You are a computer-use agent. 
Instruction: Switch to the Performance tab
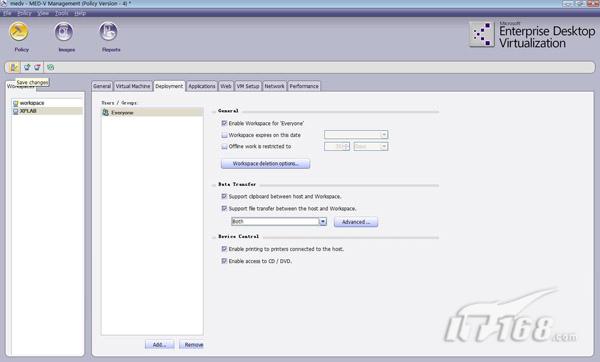click(304, 86)
